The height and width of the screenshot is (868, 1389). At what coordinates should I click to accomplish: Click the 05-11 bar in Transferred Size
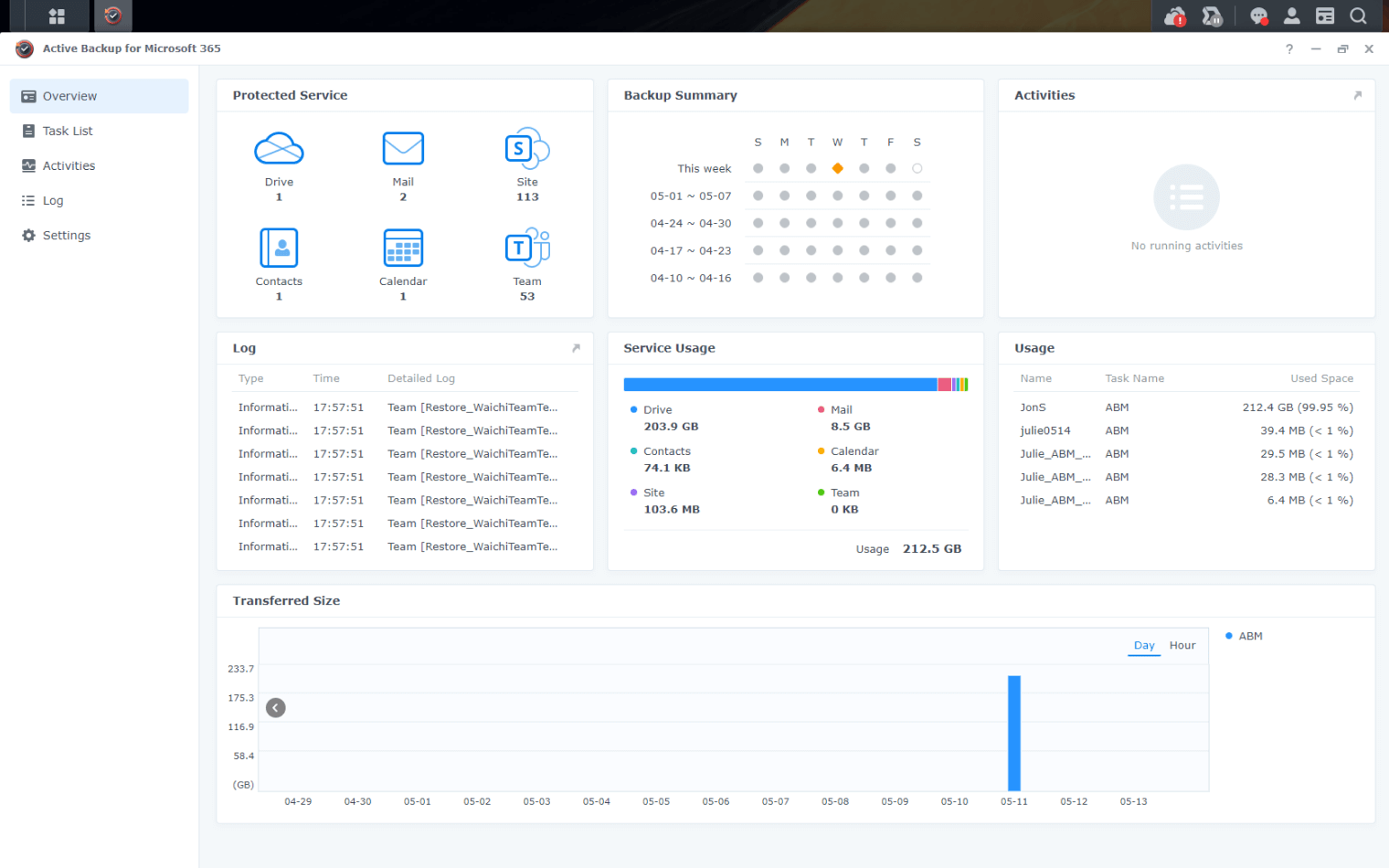pos(1013,731)
